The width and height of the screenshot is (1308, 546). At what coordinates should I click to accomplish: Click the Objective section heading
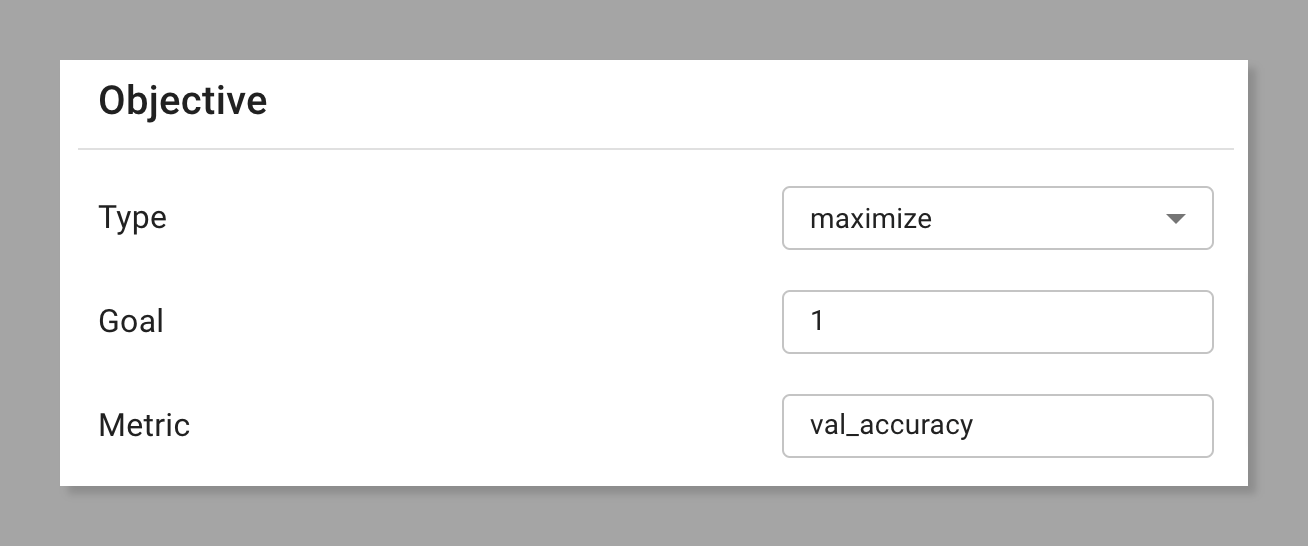[183, 101]
